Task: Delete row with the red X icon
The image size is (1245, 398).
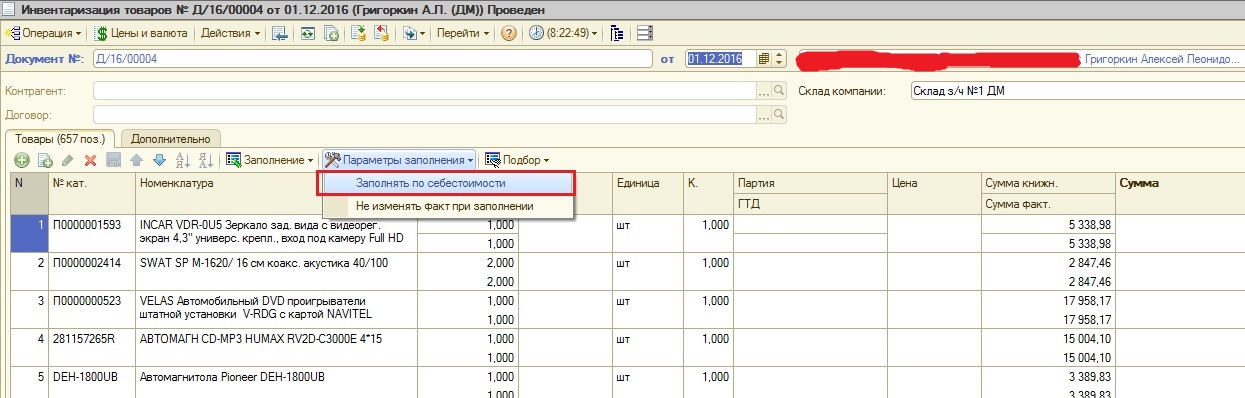Action: 91,160
